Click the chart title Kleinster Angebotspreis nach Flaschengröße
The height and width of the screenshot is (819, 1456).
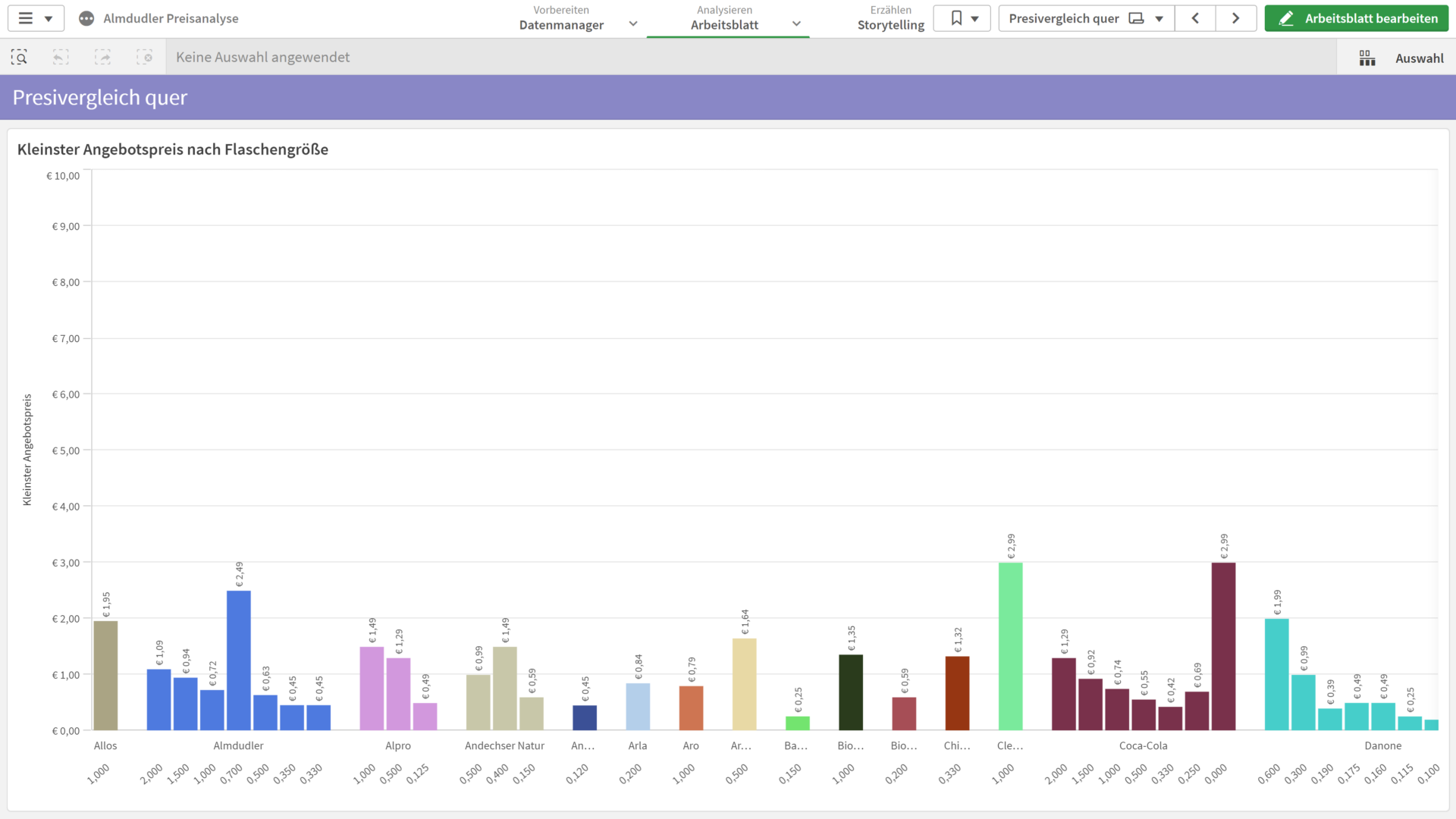(x=173, y=149)
